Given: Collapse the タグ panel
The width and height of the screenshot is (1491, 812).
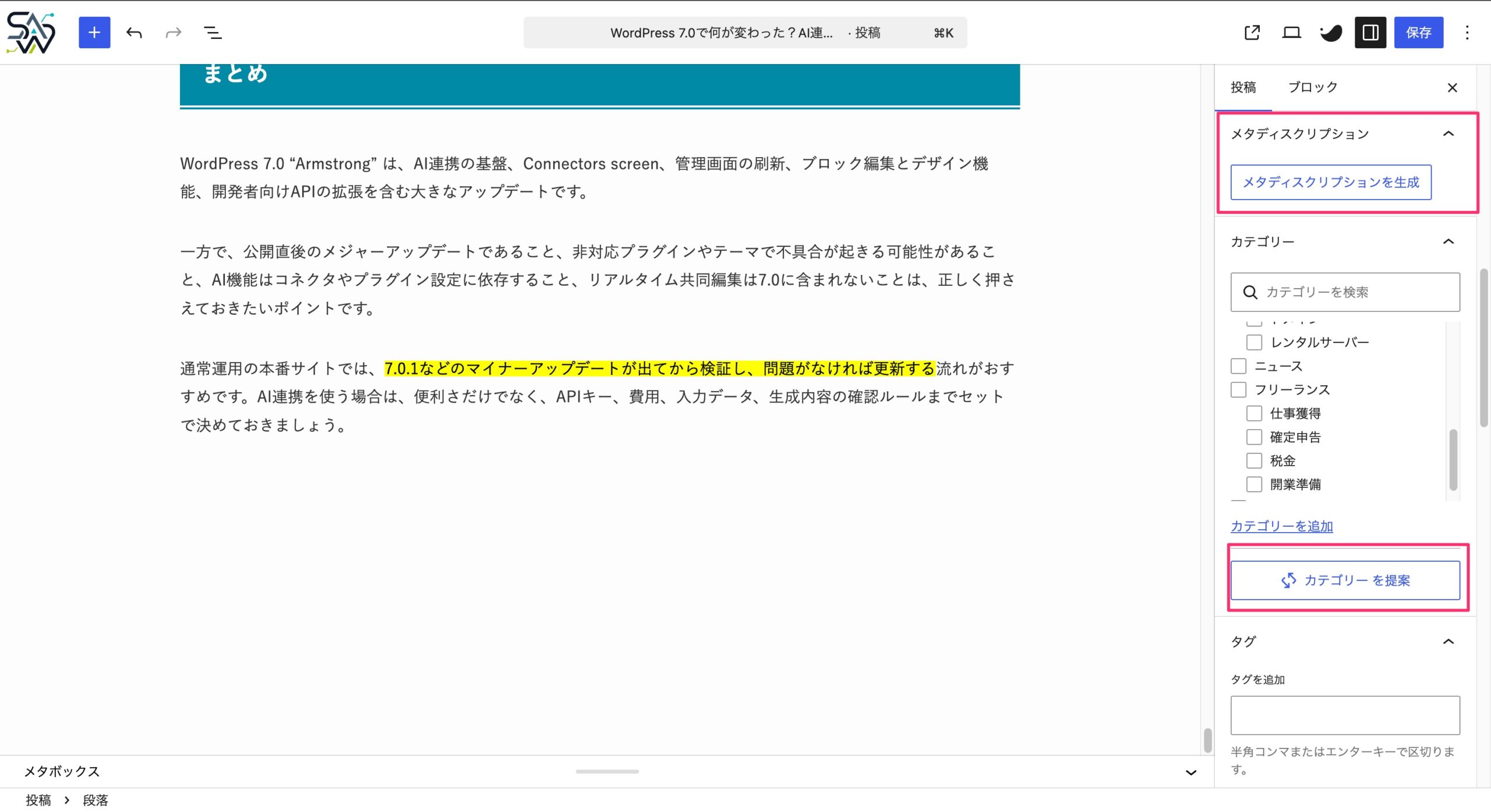Looking at the screenshot, I should 1448,641.
